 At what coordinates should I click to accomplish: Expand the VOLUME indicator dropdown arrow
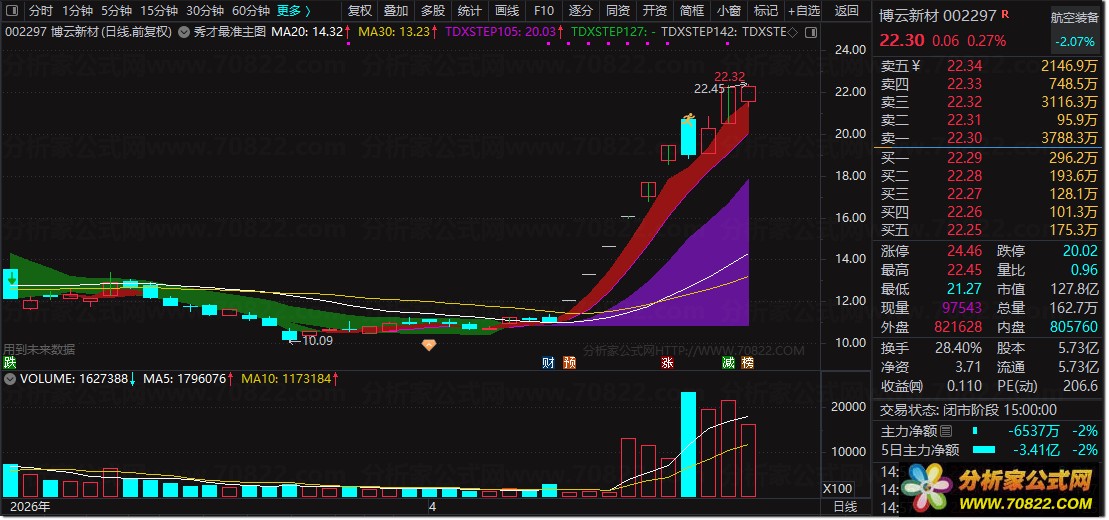11,379
